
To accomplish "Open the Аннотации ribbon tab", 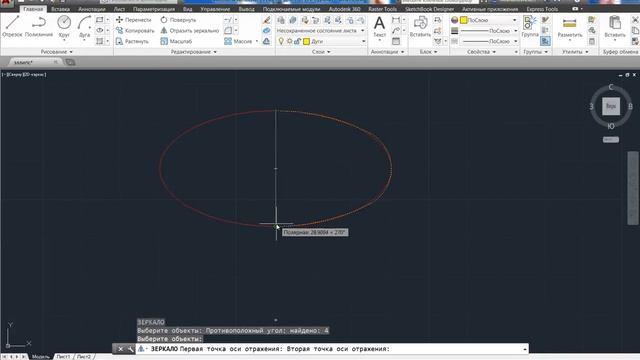I will (91, 9).
